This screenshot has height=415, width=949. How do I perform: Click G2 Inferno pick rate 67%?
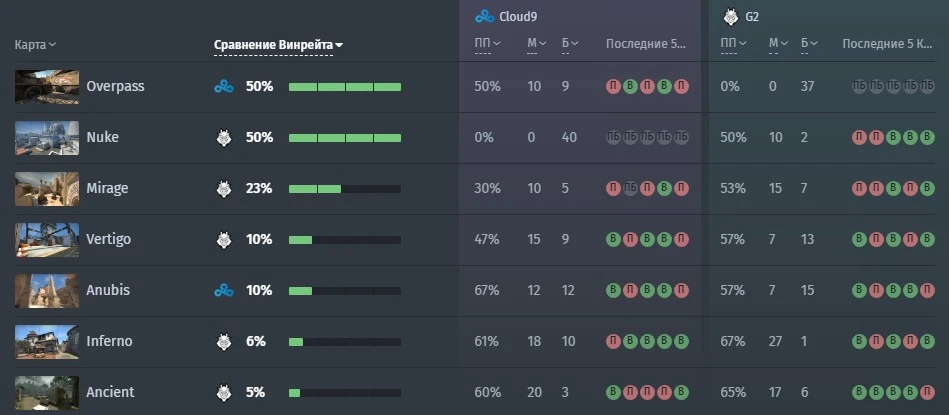click(733, 341)
